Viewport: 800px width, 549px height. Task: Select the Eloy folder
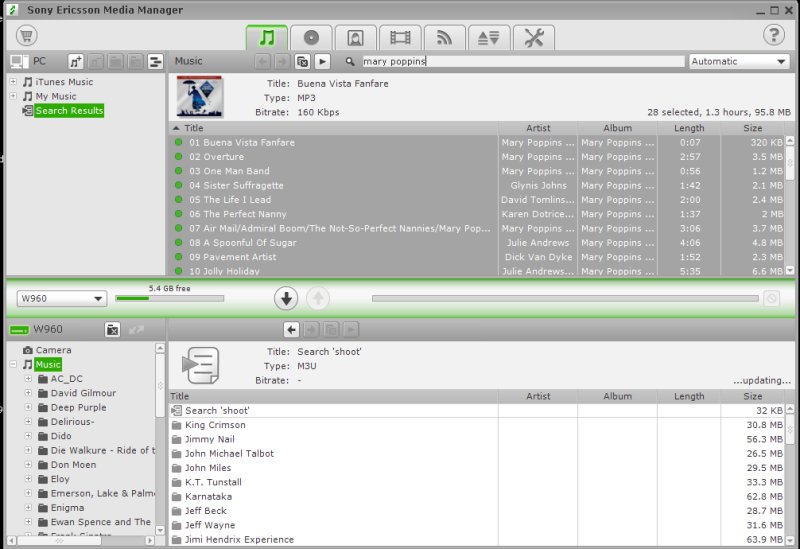click(60, 479)
